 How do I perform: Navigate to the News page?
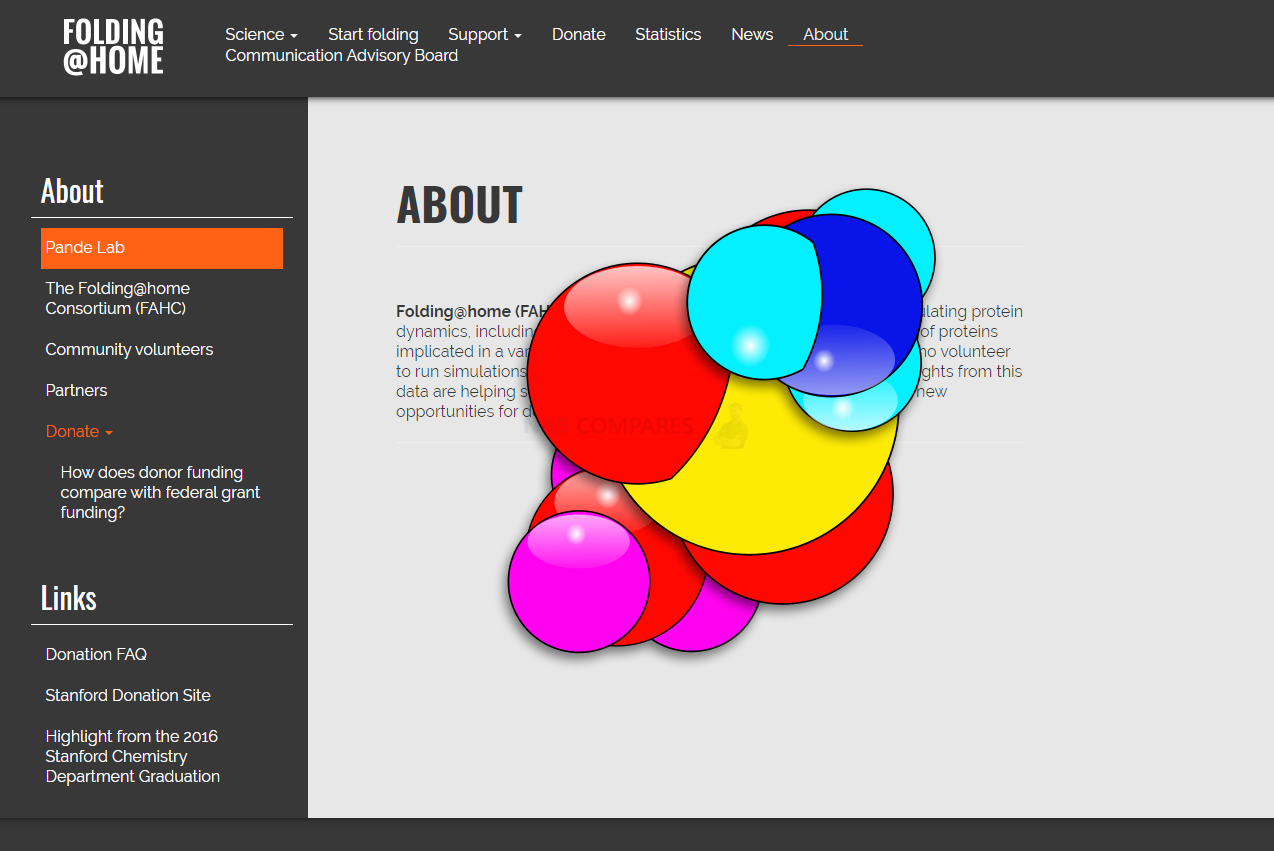pyautogui.click(x=752, y=34)
